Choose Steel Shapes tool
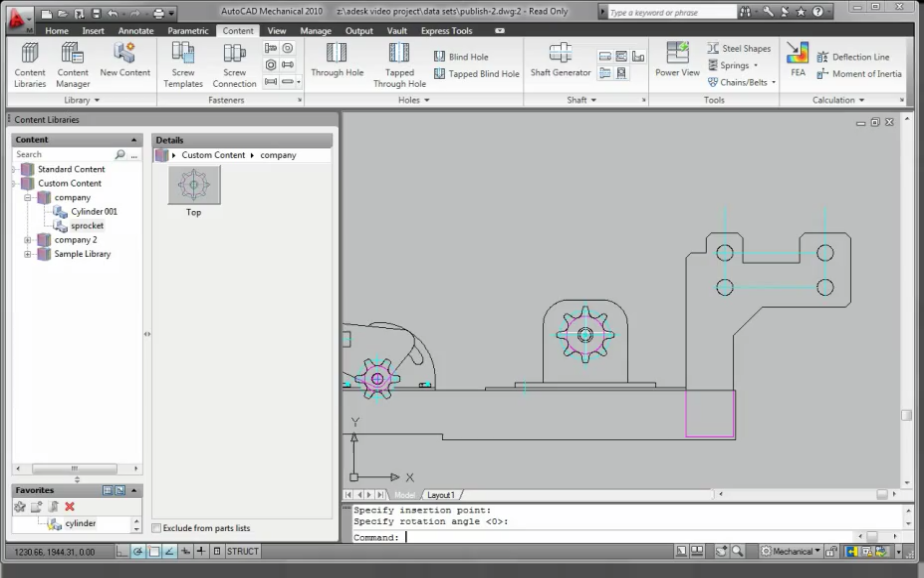This screenshot has width=924, height=578. click(x=739, y=48)
